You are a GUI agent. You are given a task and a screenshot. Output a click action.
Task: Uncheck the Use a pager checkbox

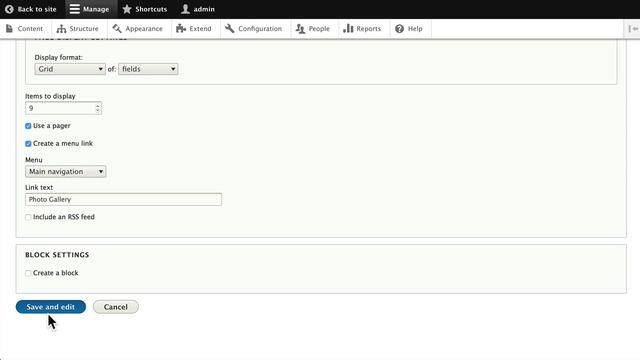pyautogui.click(x=28, y=126)
